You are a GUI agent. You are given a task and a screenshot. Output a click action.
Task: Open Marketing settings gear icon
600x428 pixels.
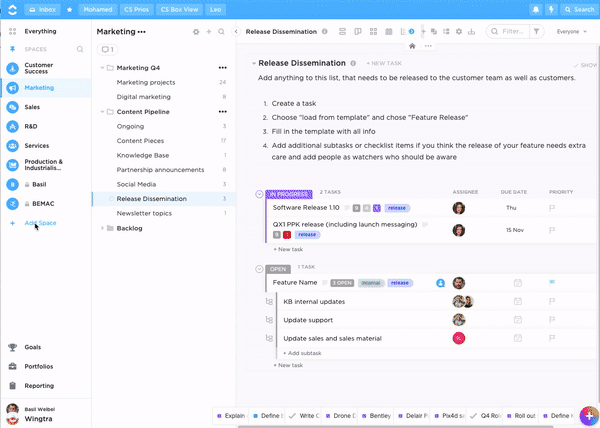[x=195, y=32]
